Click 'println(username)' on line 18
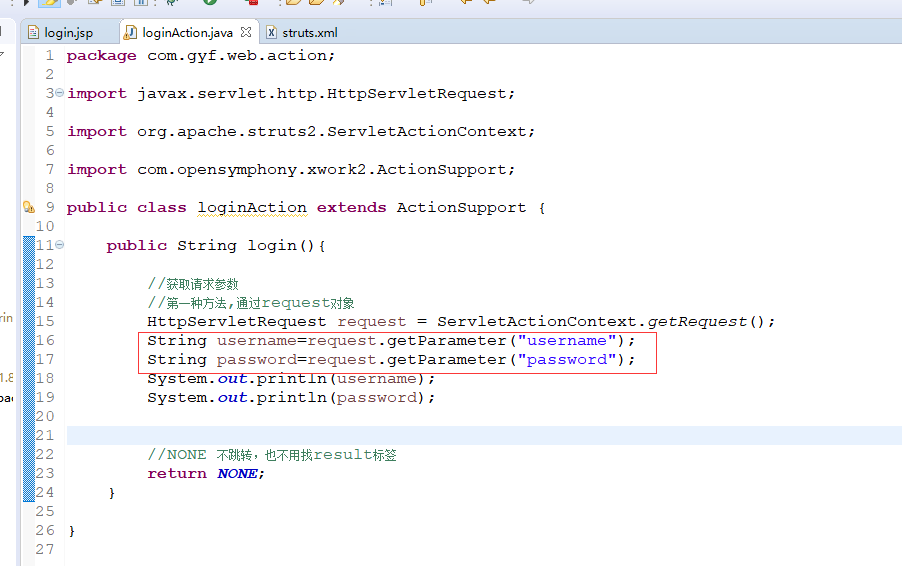The width and height of the screenshot is (902, 566). [341, 378]
